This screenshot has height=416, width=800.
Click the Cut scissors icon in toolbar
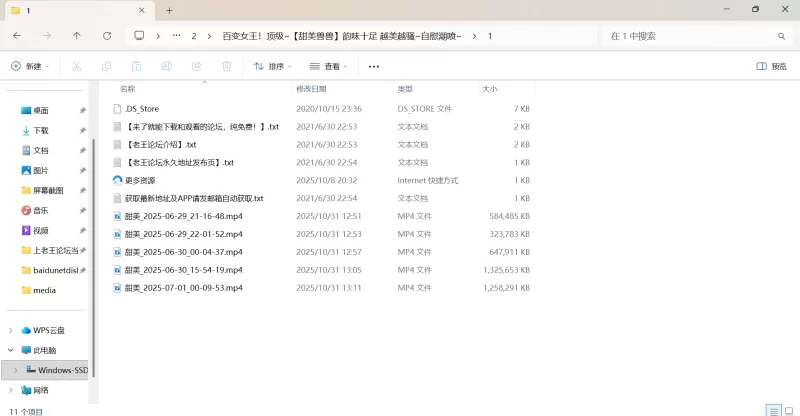[x=76, y=66]
